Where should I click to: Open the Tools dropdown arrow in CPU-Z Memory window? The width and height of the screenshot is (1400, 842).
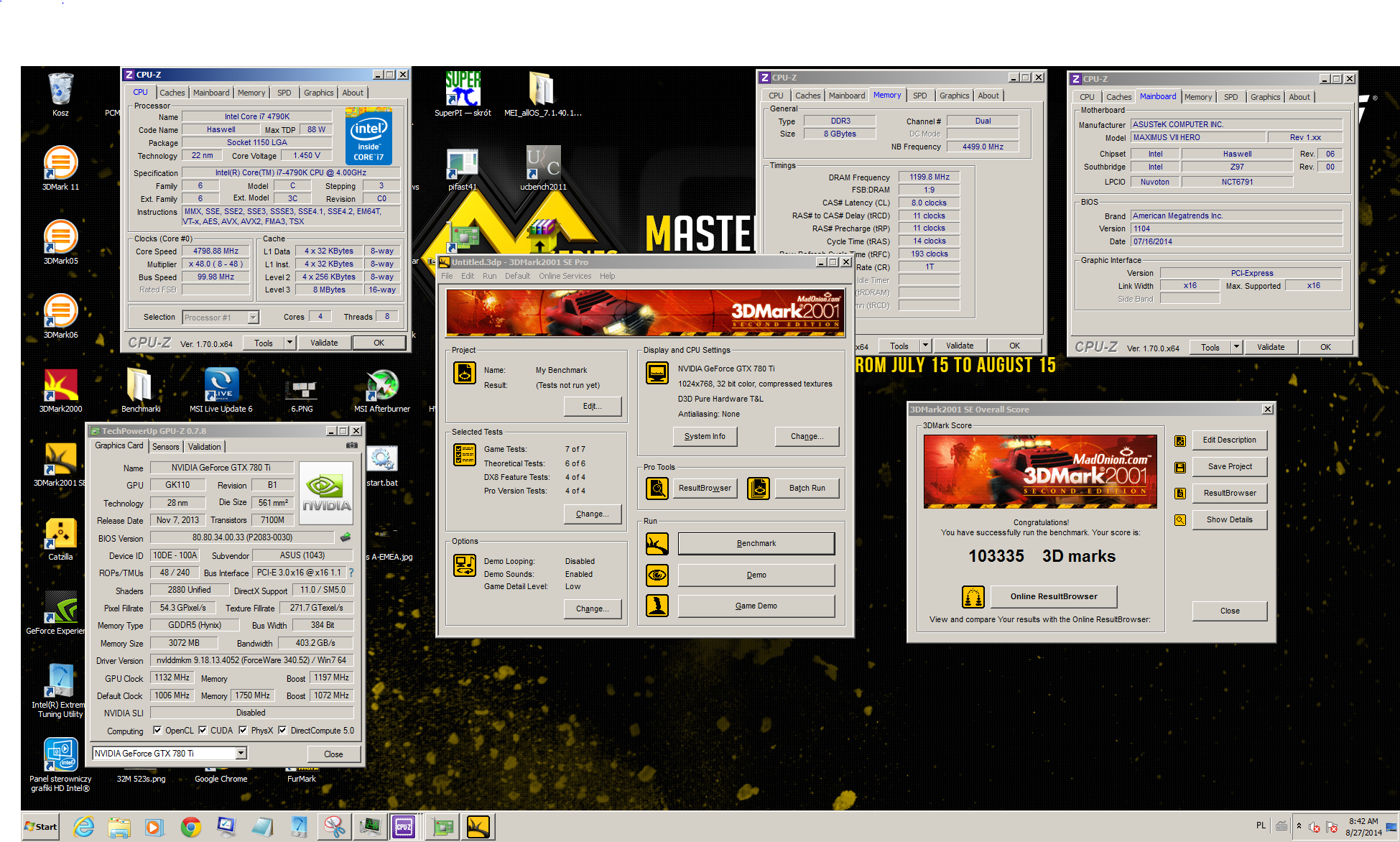tap(926, 346)
